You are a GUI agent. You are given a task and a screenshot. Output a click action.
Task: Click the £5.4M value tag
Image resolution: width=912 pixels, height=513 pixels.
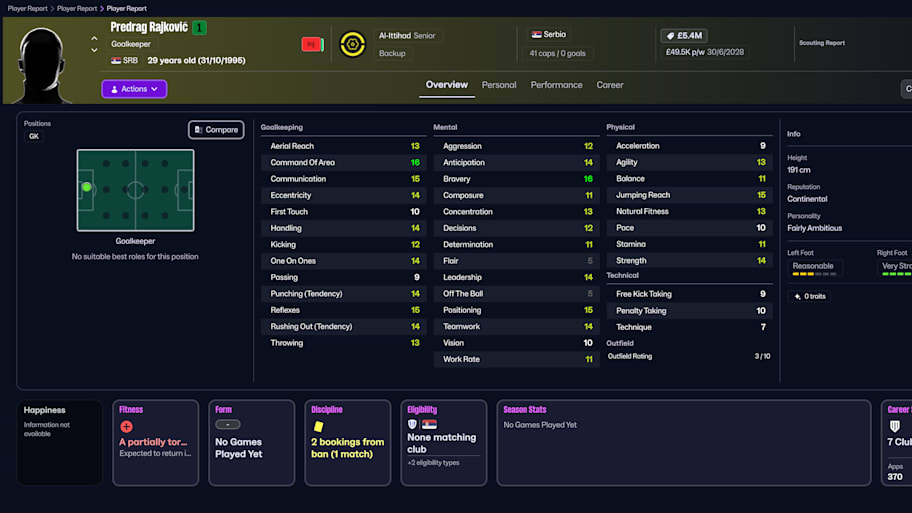684,35
